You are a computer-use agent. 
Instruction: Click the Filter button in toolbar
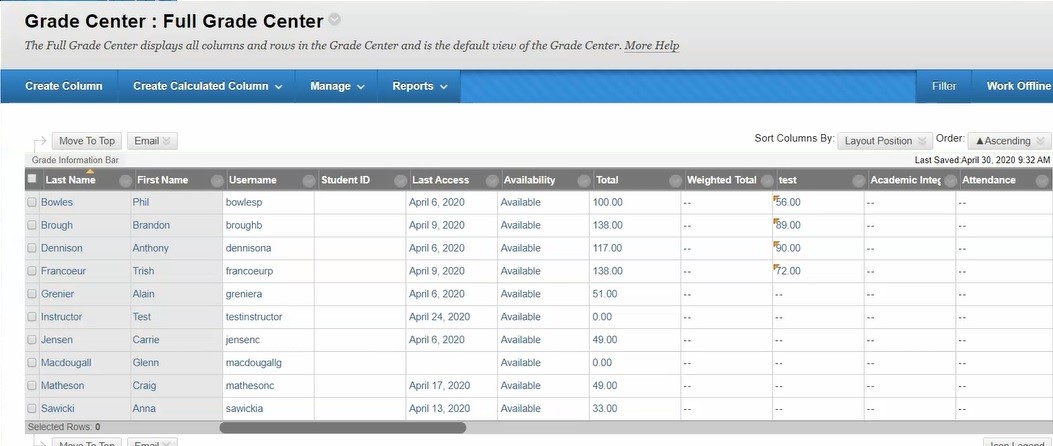[944, 86]
